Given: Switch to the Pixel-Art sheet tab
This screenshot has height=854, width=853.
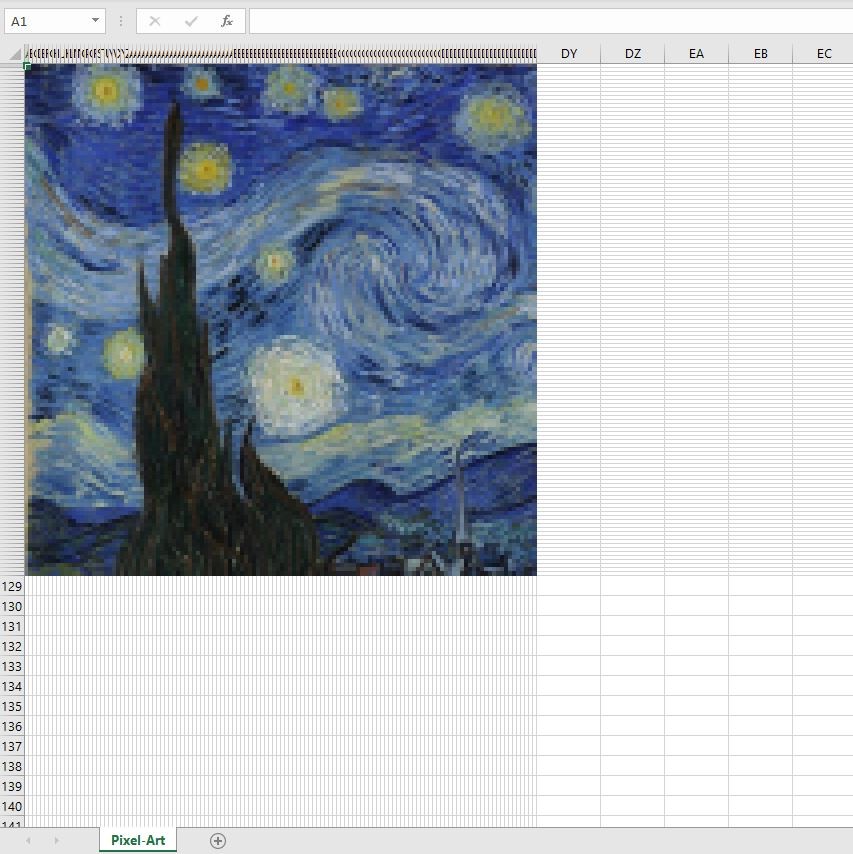Looking at the screenshot, I should pos(138,840).
